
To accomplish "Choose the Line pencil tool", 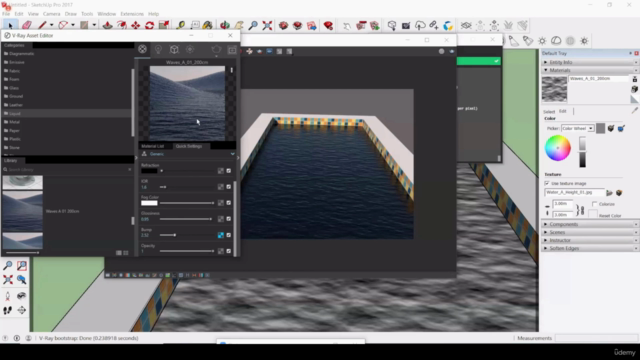I will [42, 25].
